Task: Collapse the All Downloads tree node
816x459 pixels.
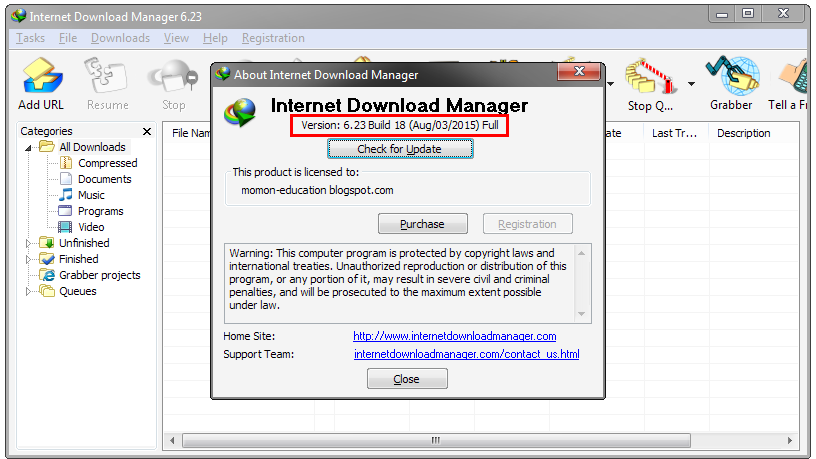Action: [x=29, y=148]
